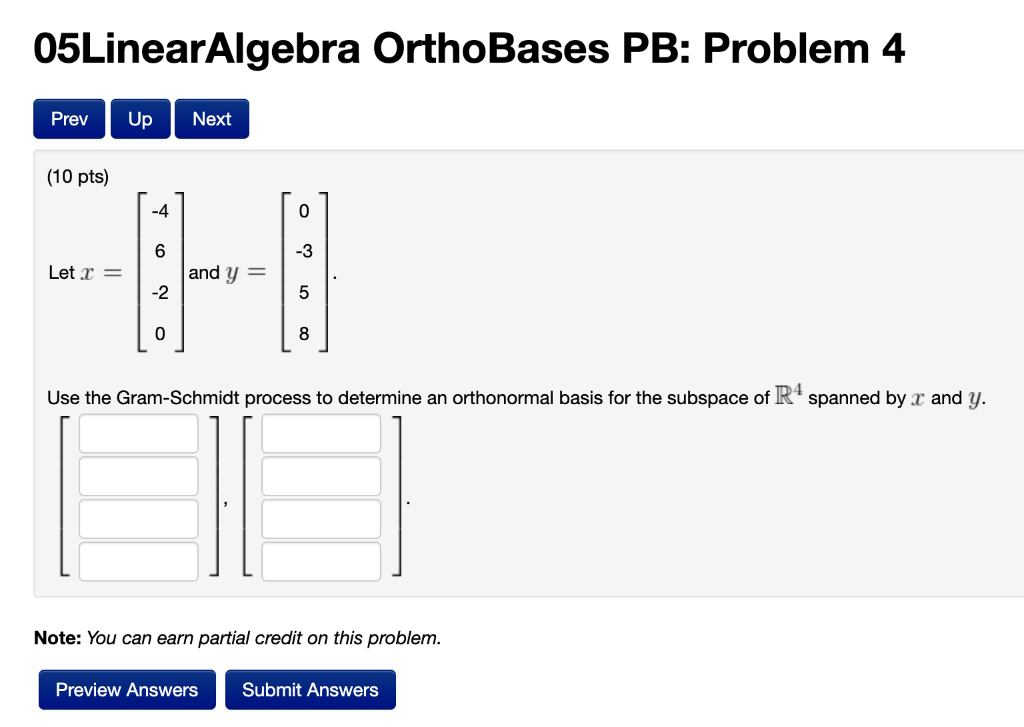Click the second entry box of the first answer vector

pyautogui.click(x=138, y=476)
